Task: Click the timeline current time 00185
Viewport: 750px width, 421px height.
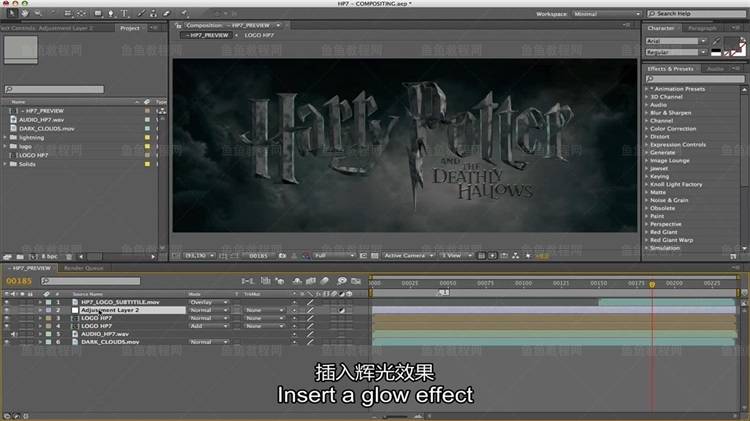Action: (19, 281)
